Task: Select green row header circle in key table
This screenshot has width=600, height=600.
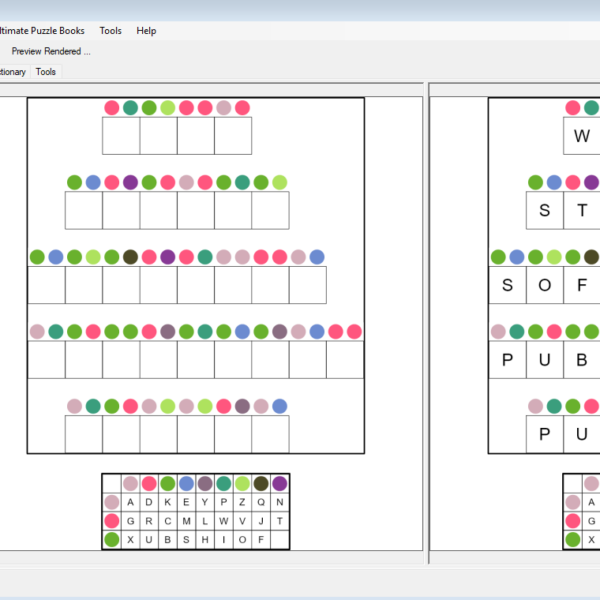Action: [x=112, y=540]
